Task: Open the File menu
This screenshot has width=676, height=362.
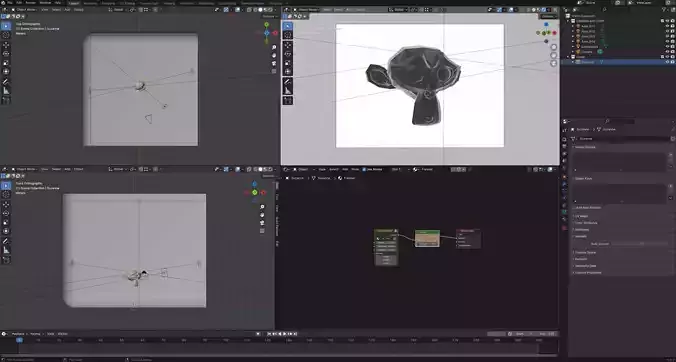Action: point(10,3)
